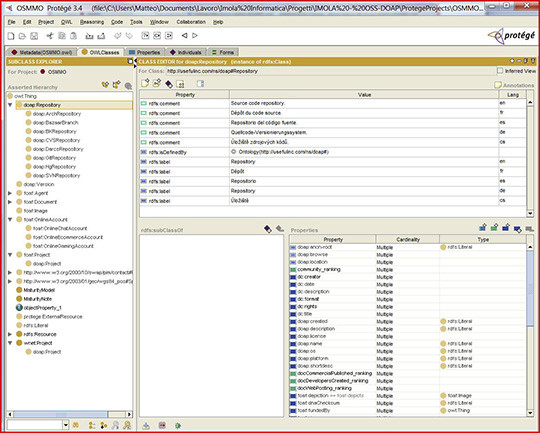The width and height of the screenshot is (540, 433).
Task: Switch to the Properties tab
Action: click(x=145, y=52)
